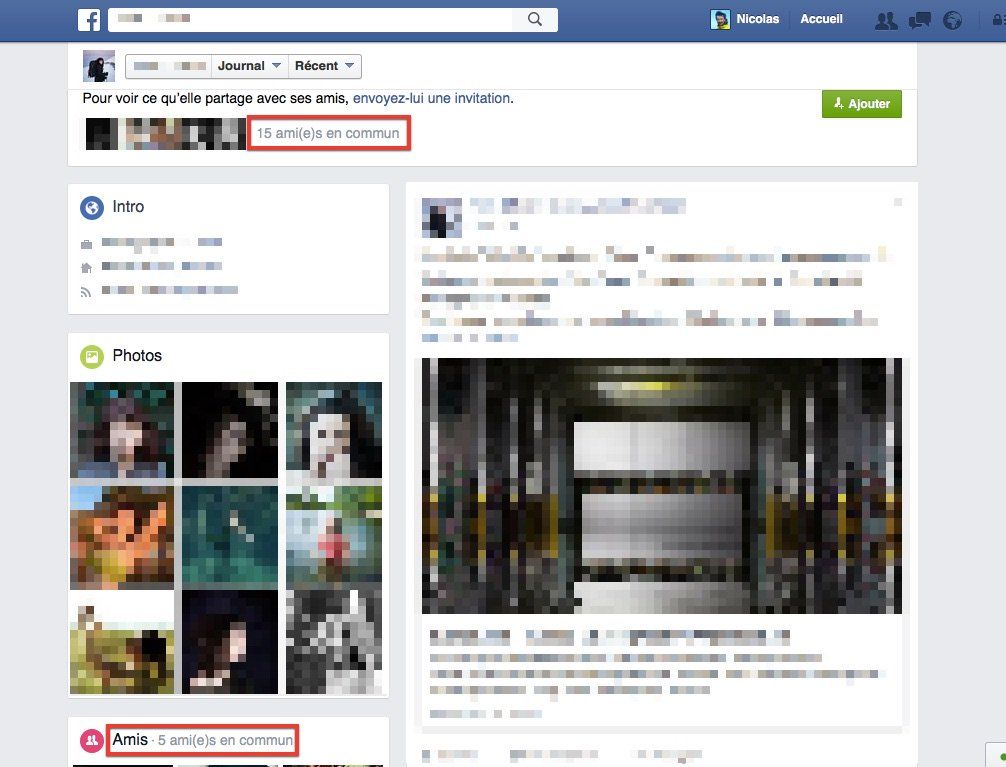Viewport: 1006px width, 767px height.
Task: Open the messages icon in top bar
Action: pos(919,20)
